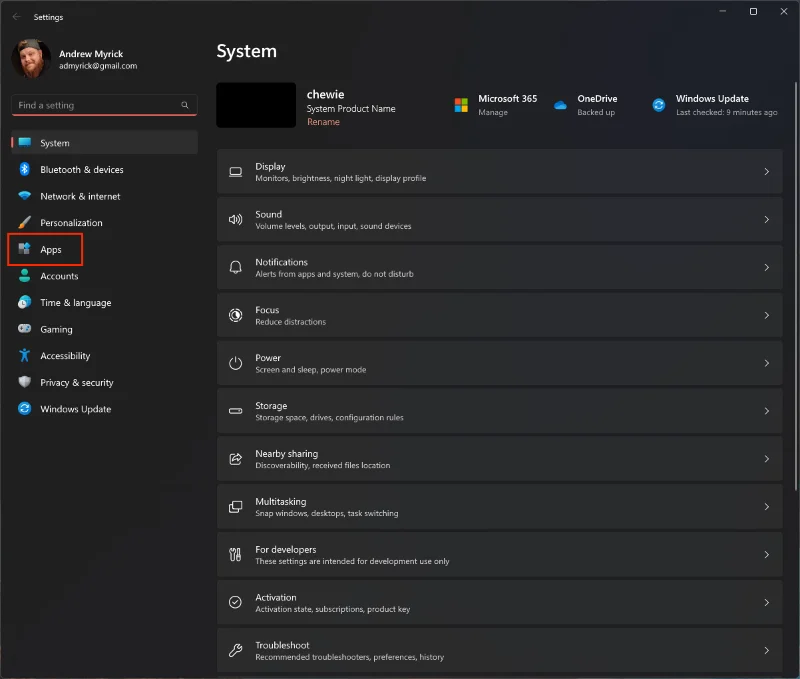Image resolution: width=800 pixels, height=679 pixels.
Task: Open Sound settings via its chevron
Action: click(766, 219)
